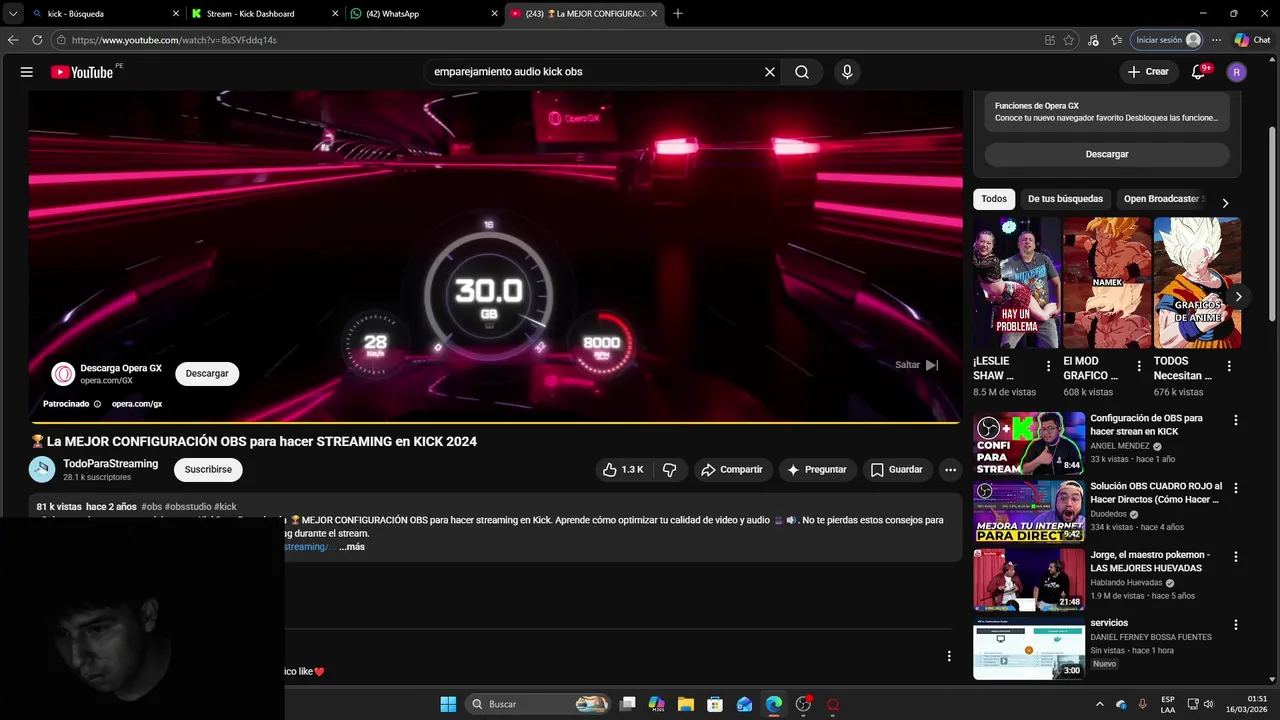Screen dimensions: 1280x720
Task: Open the NAMEK El MOD GRAFICO short
Action: (1107, 283)
